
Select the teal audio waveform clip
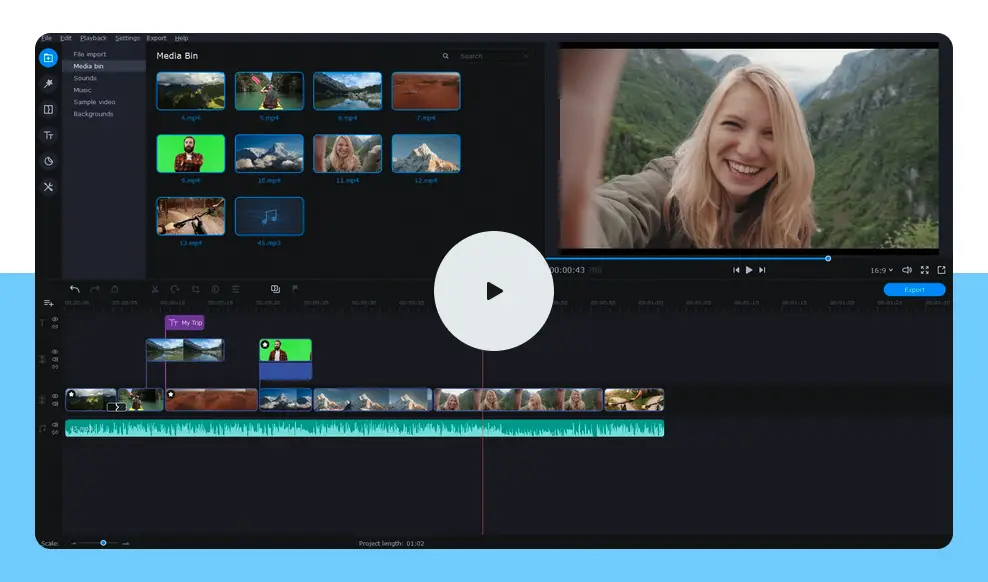[x=365, y=428]
